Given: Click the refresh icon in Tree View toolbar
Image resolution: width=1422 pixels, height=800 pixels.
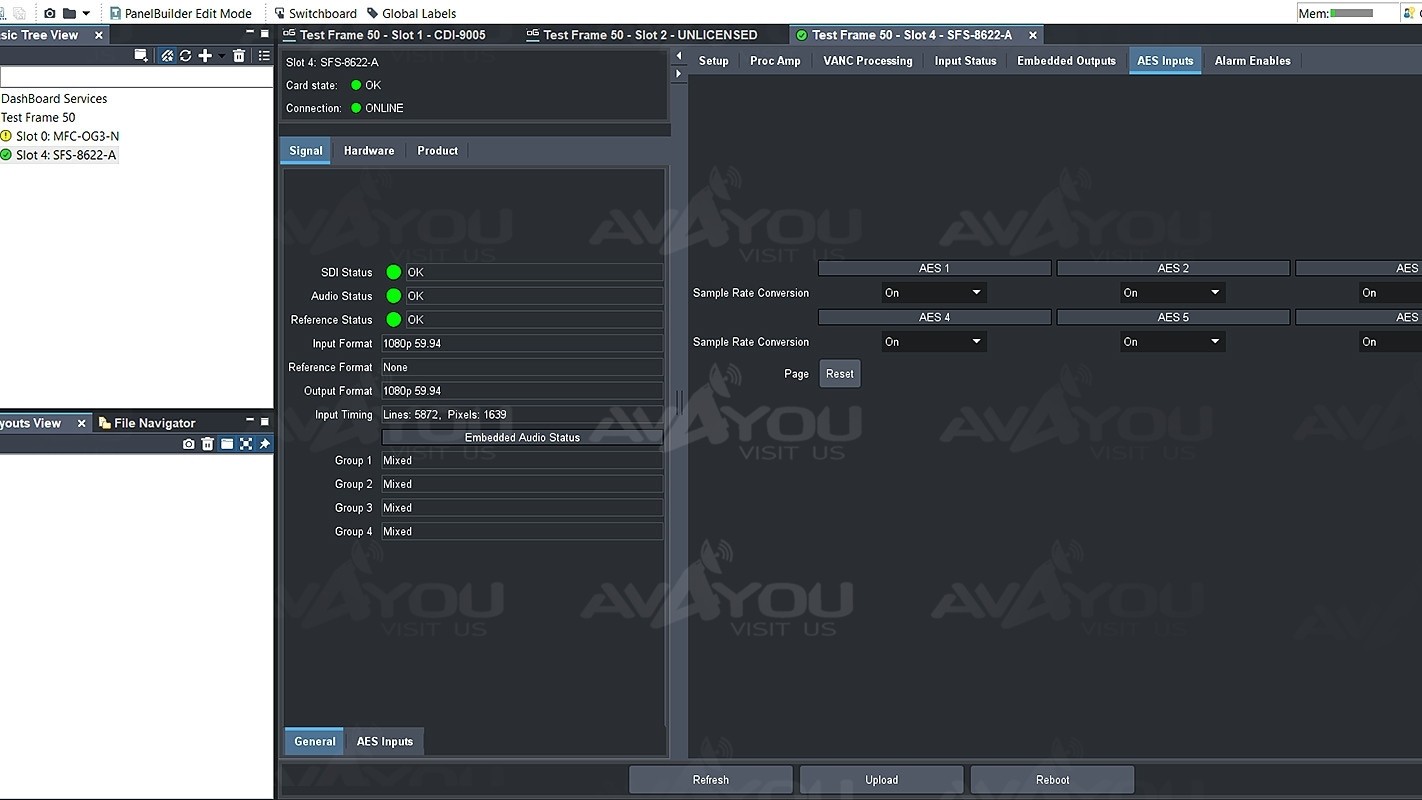Looking at the screenshot, I should tap(185, 56).
